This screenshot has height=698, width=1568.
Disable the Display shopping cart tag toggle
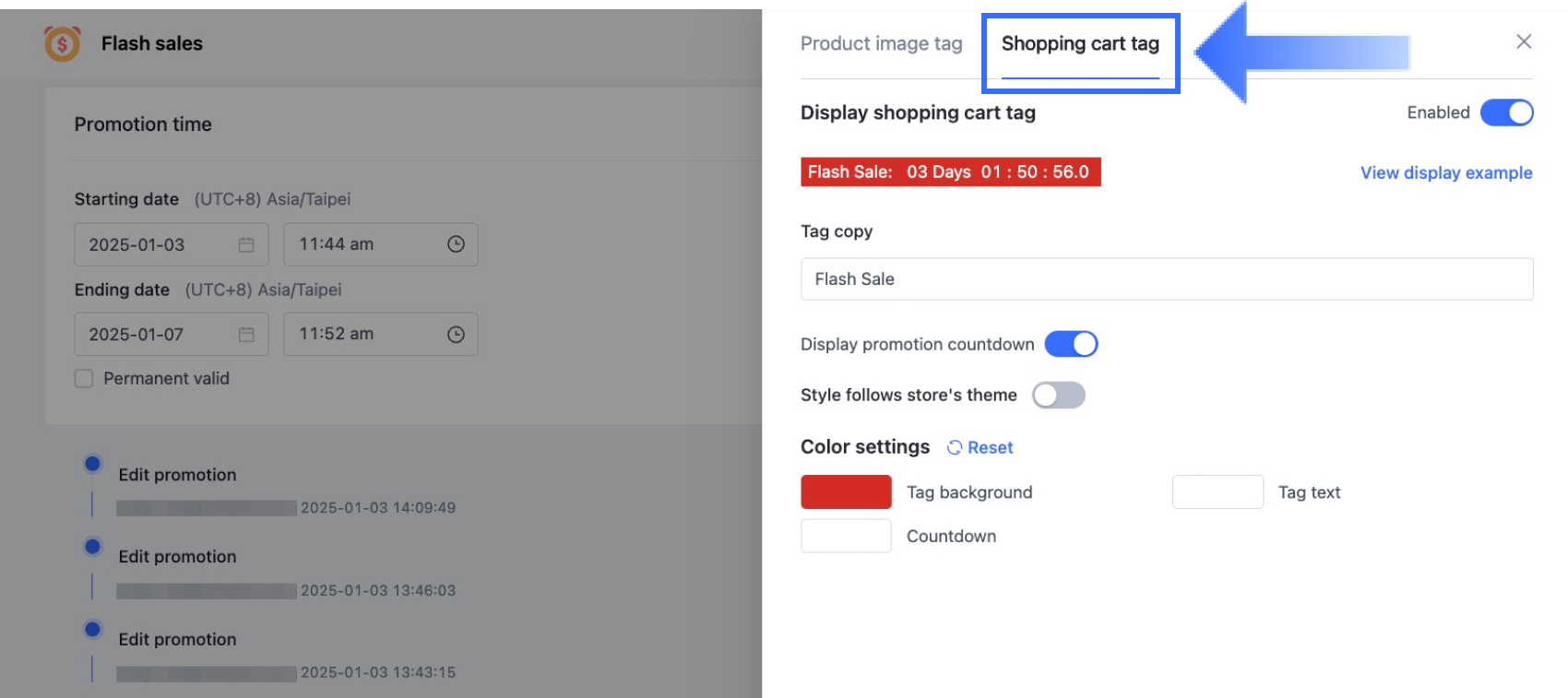click(x=1506, y=112)
